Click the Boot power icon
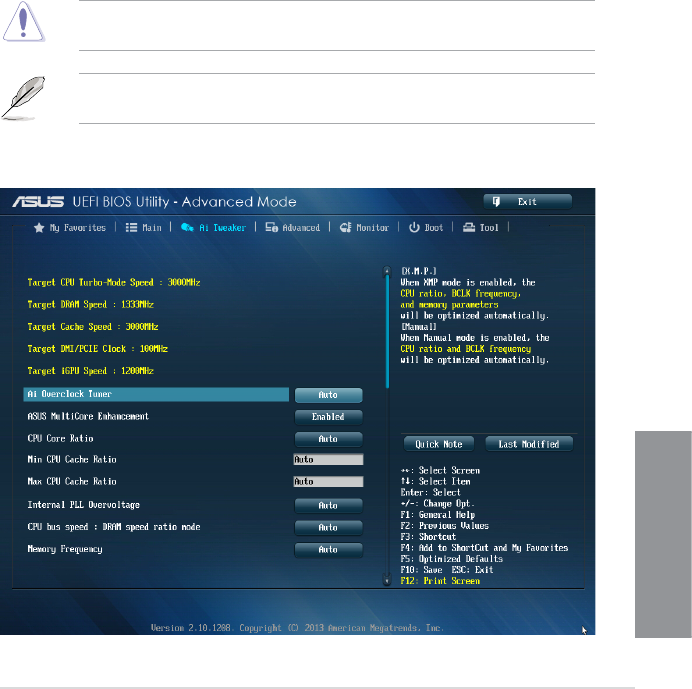The height and width of the screenshot is (689, 692). click(x=414, y=228)
